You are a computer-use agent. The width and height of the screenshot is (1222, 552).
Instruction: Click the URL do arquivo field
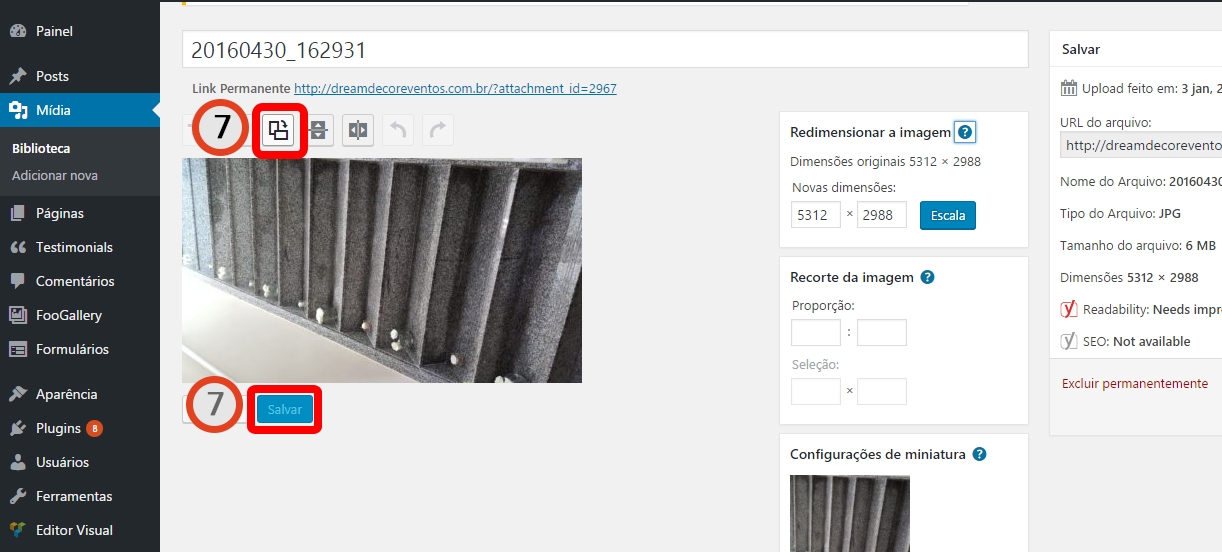(x=1141, y=145)
